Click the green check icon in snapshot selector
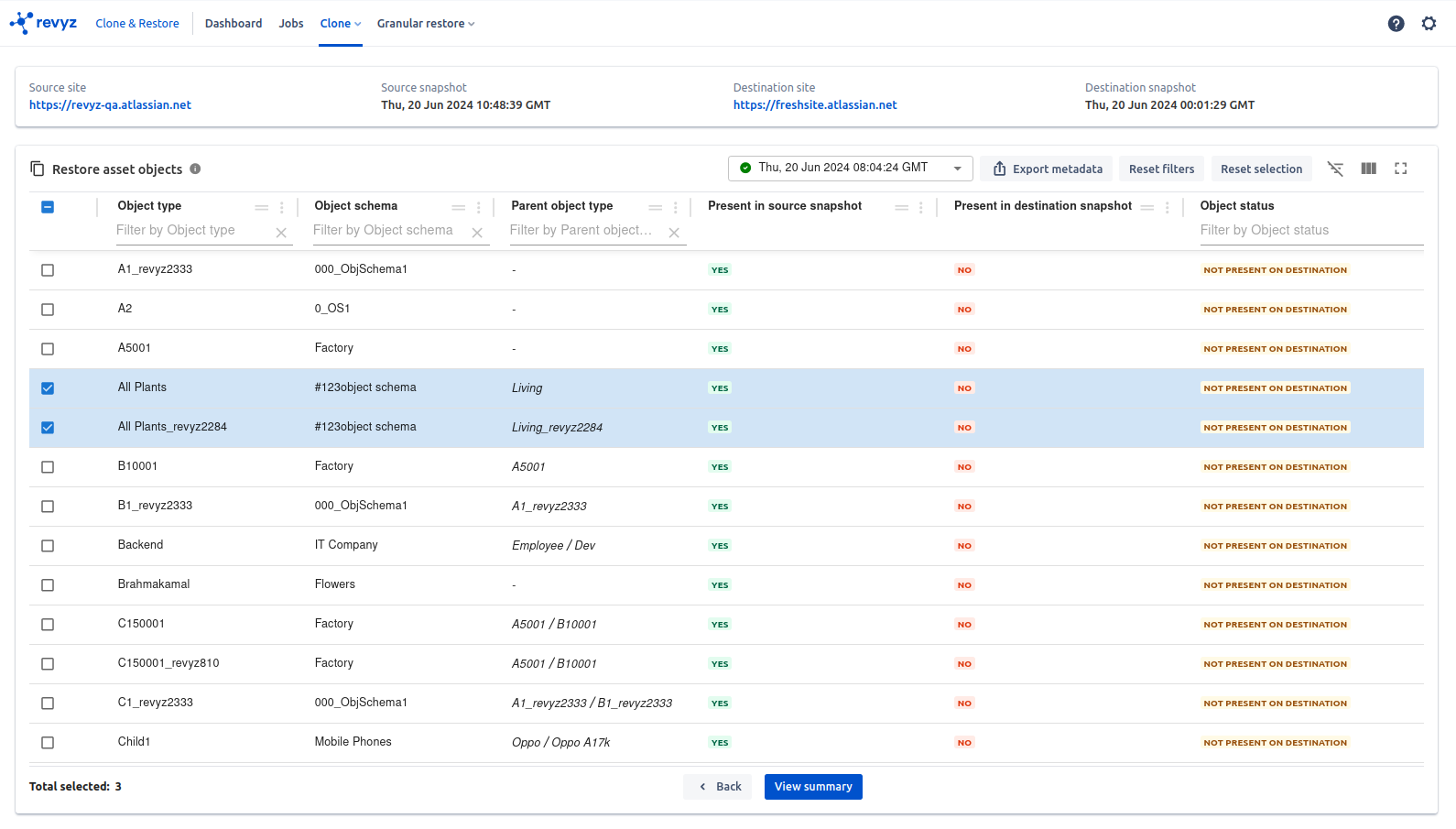The image size is (1456, 829). point(745,168)
